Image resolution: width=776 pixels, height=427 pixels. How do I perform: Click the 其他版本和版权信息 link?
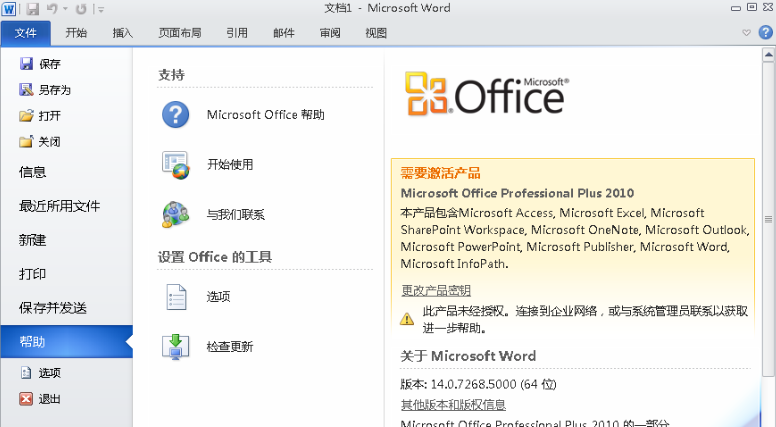click(x=453, y=405)
